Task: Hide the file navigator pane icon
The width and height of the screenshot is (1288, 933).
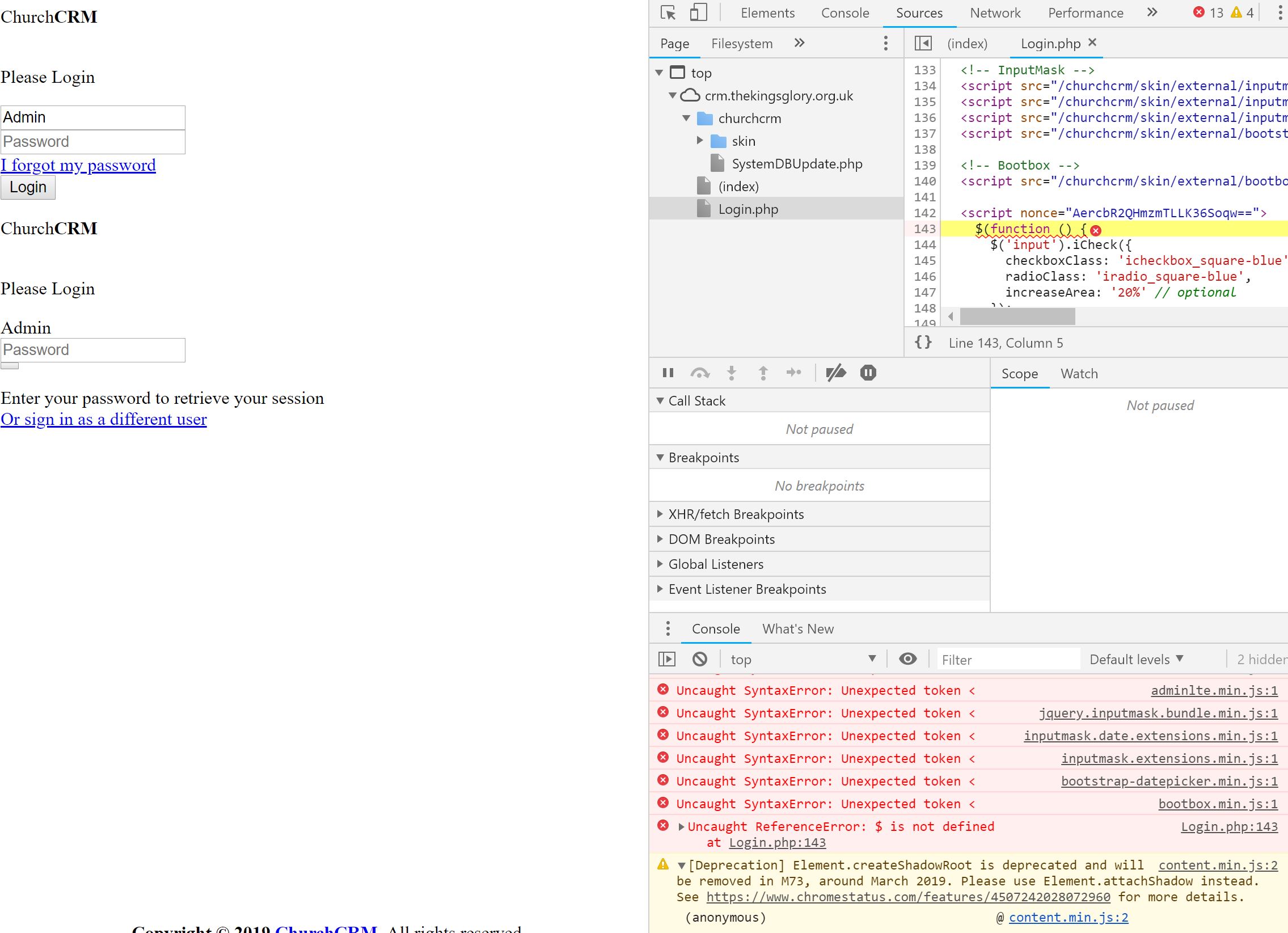Action: 923,43
